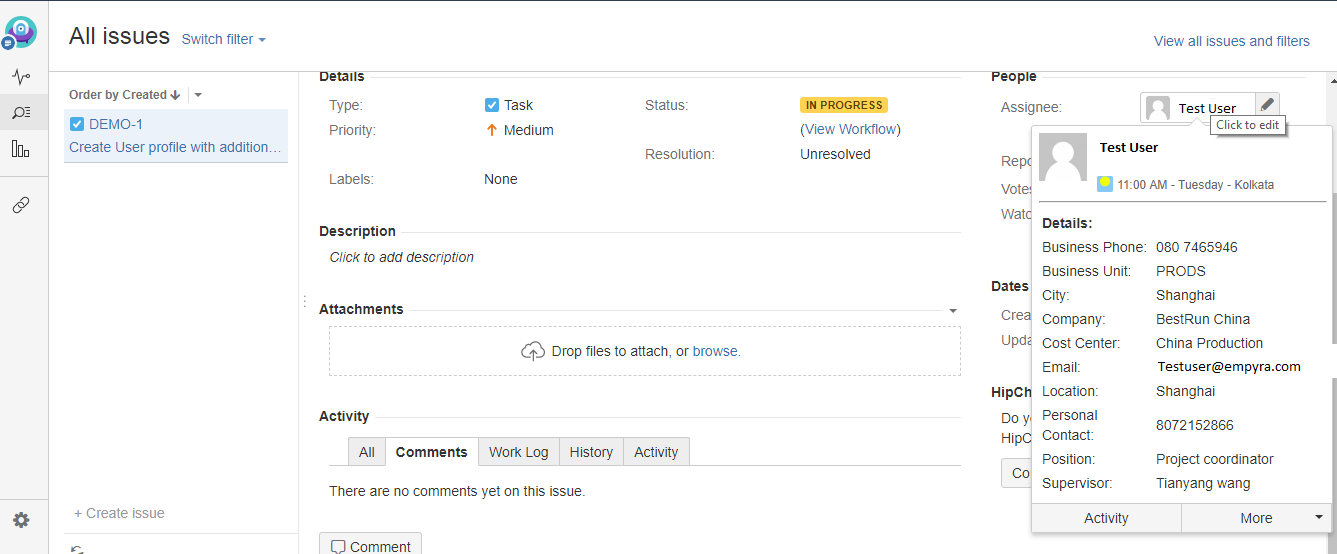Click the refresh icon below Create issue

click(x=77, y=549)
